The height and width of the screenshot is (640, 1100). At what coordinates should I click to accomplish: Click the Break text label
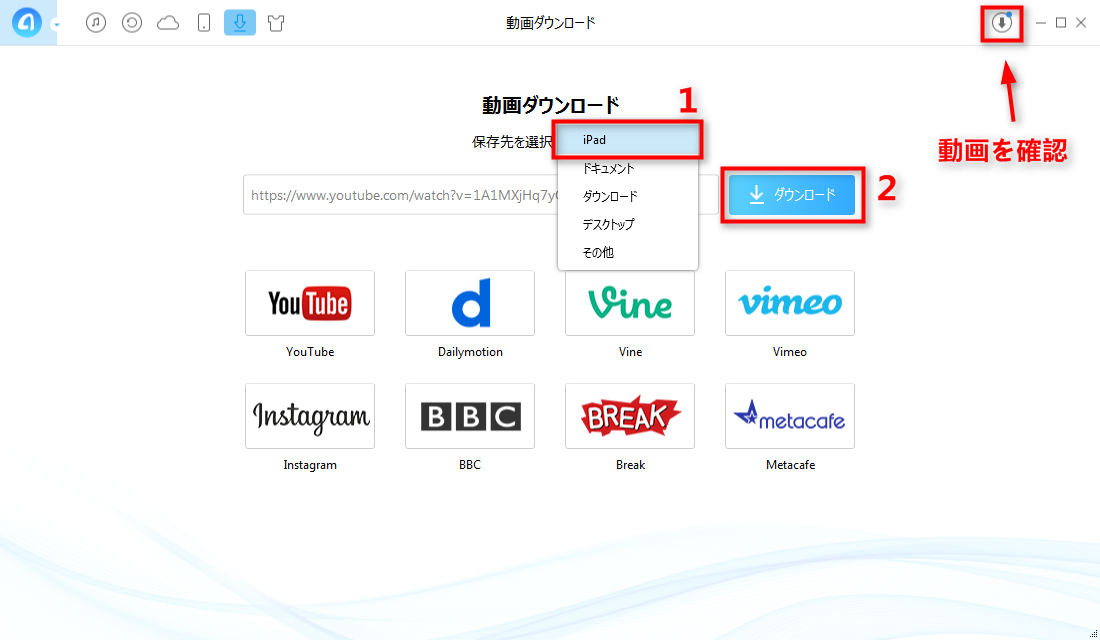(630, 465)
